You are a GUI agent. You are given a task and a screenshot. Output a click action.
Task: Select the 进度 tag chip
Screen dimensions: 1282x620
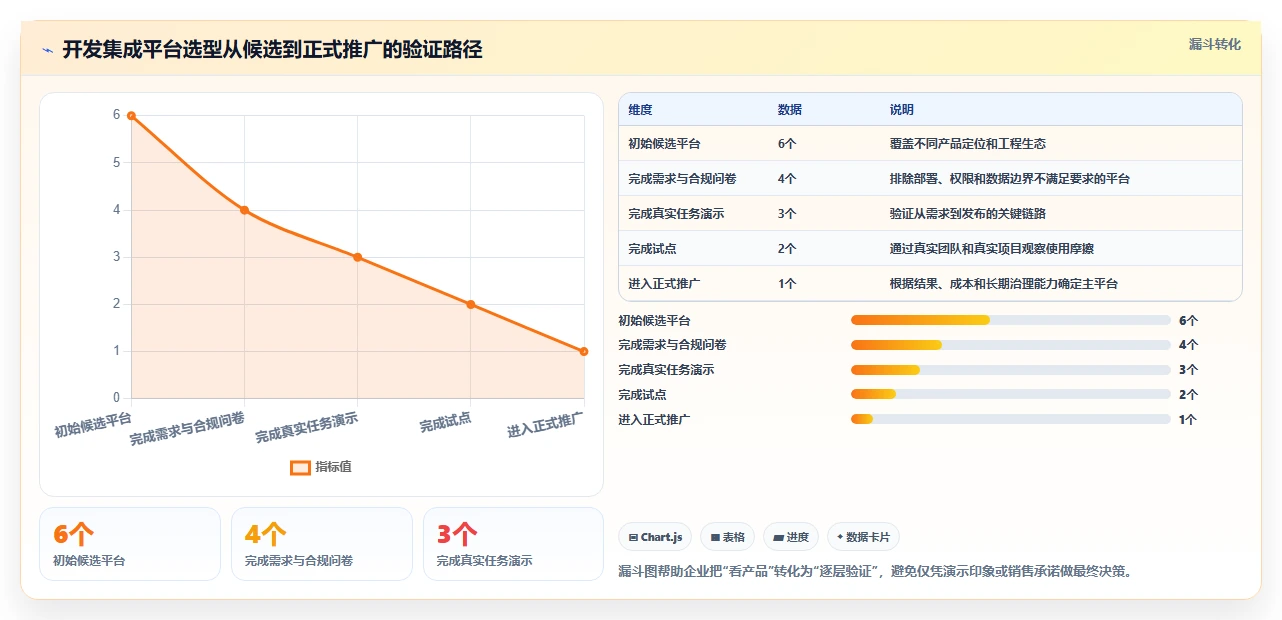(791, 537)
